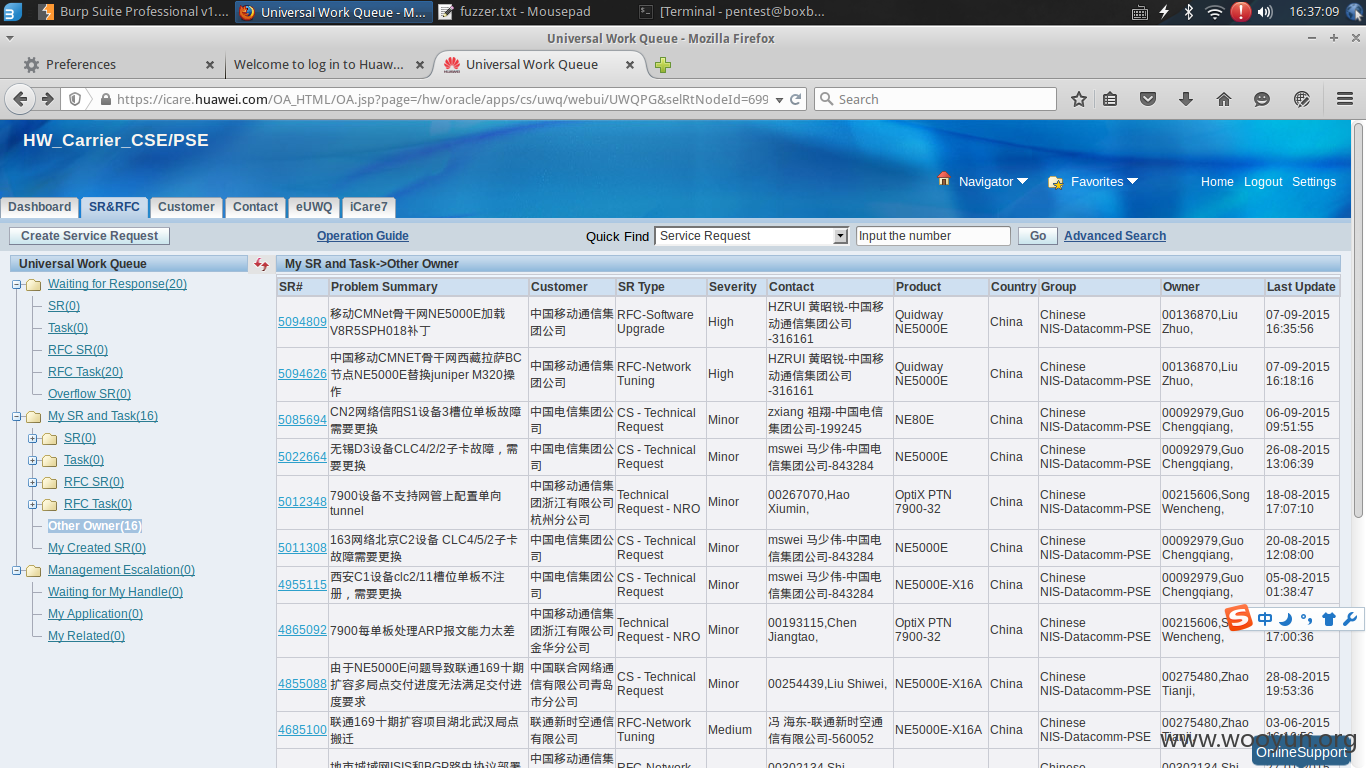
Task: Select Waiting for My Handle(0) in the tree
Action: pyautogui.click(x=115, y=592)
